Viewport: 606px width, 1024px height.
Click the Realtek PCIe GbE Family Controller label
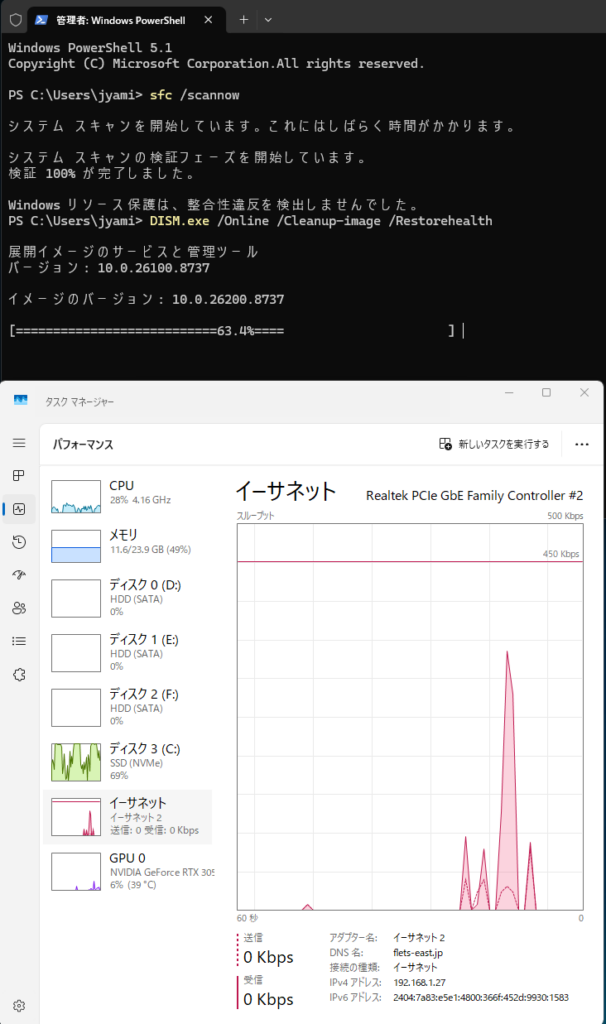click(x=474, y=496)
